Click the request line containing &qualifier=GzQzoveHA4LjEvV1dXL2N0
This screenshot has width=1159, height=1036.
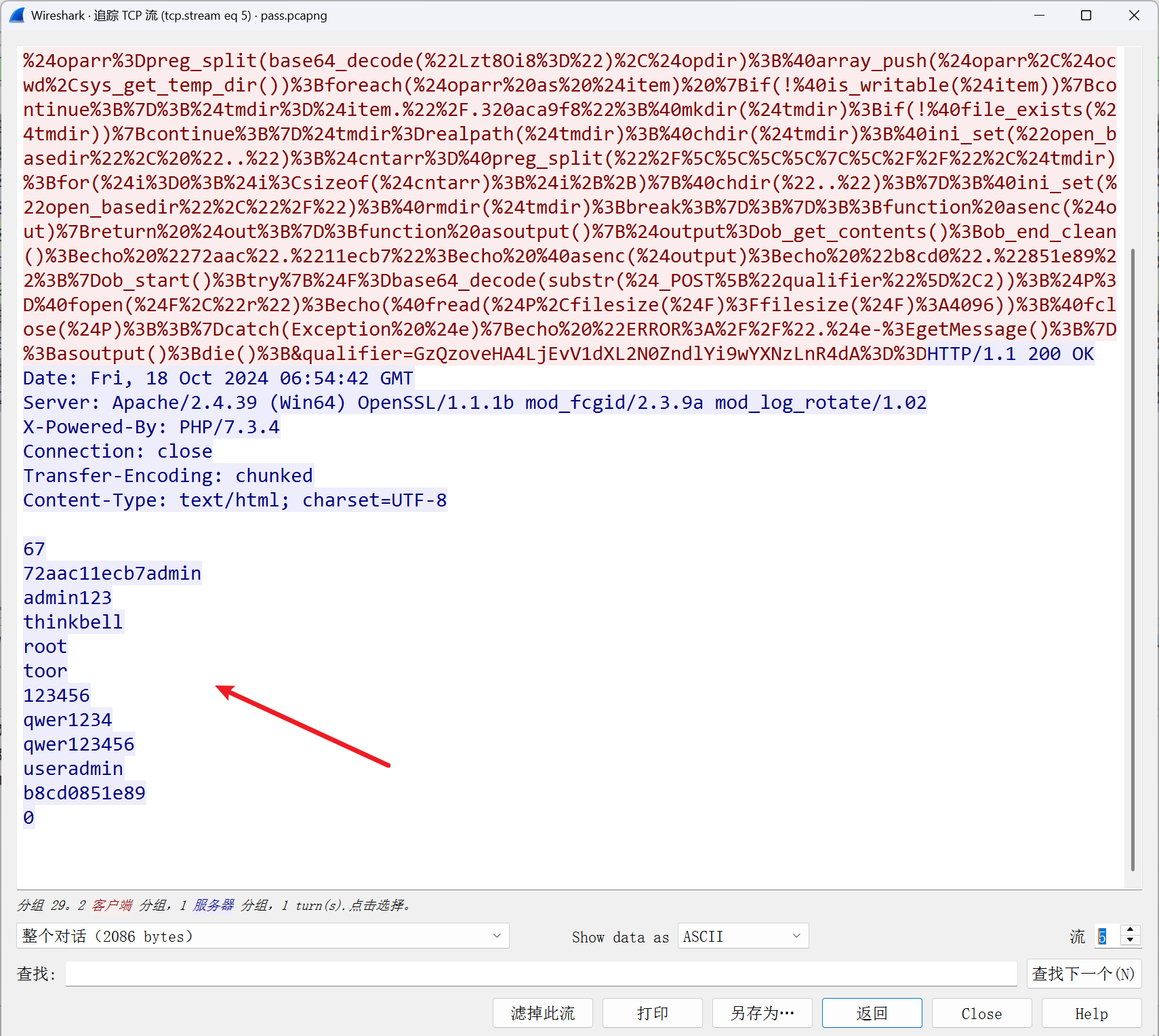[x=474, y=354]
